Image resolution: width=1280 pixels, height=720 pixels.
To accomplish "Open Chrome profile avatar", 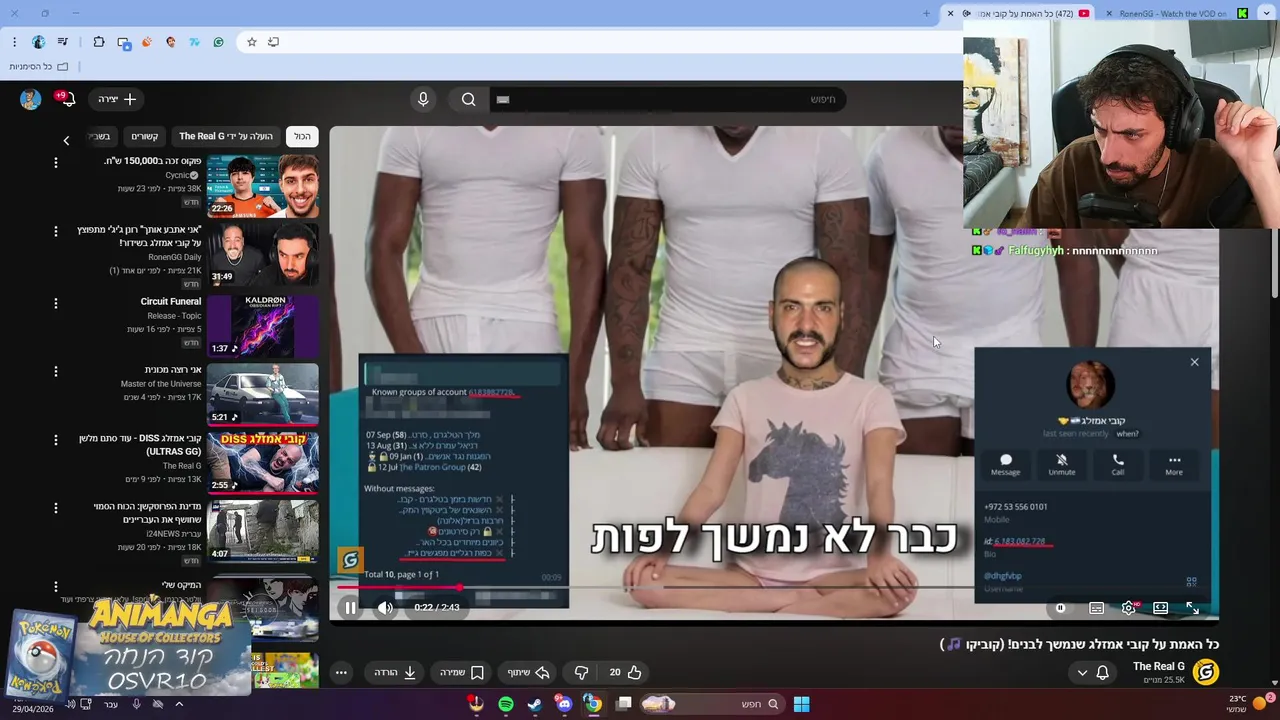I will (39, 42).
